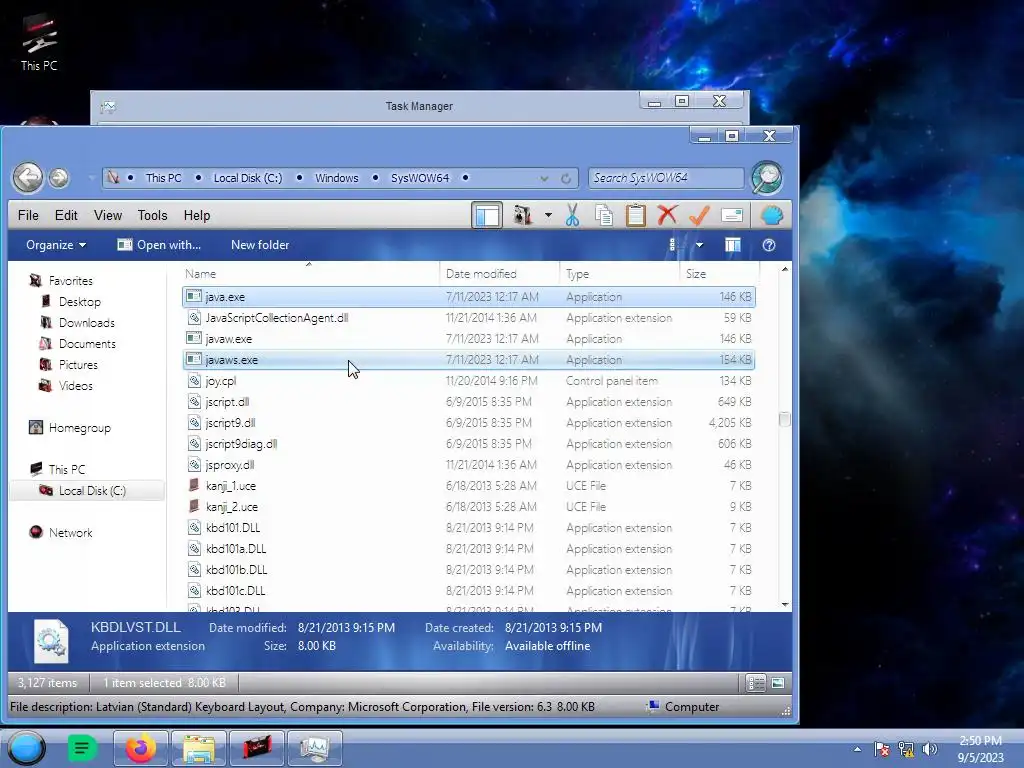Viewport: 1024px width, 768px height.
Task: Open the Help menu
Action: pyautogui.click(x=197, y=216)
